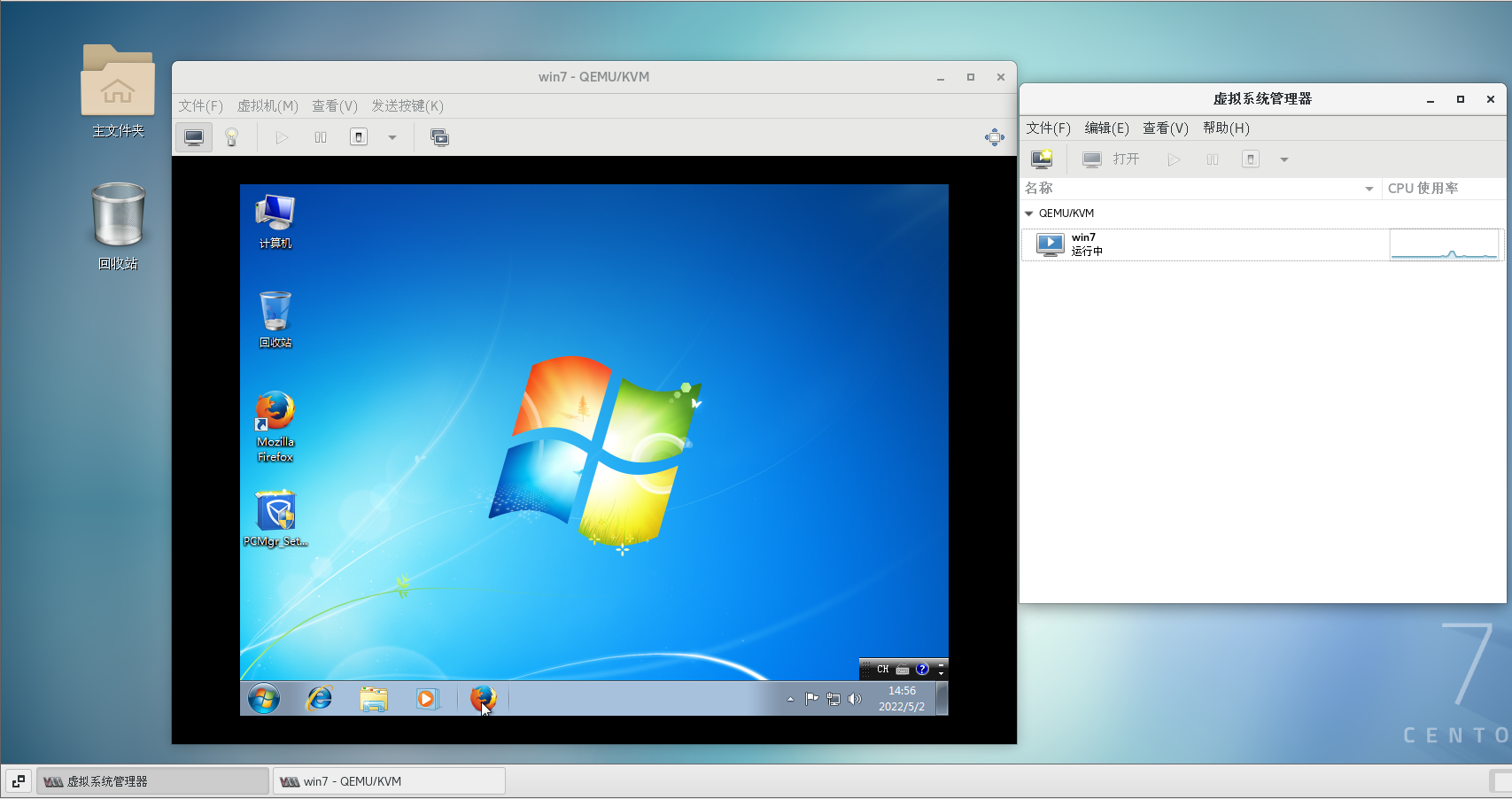Image resolution: width=1512 pixels, height=799 pixels.
Task: Toggle fullscreen view in win7 console
Action: point(995,137)
